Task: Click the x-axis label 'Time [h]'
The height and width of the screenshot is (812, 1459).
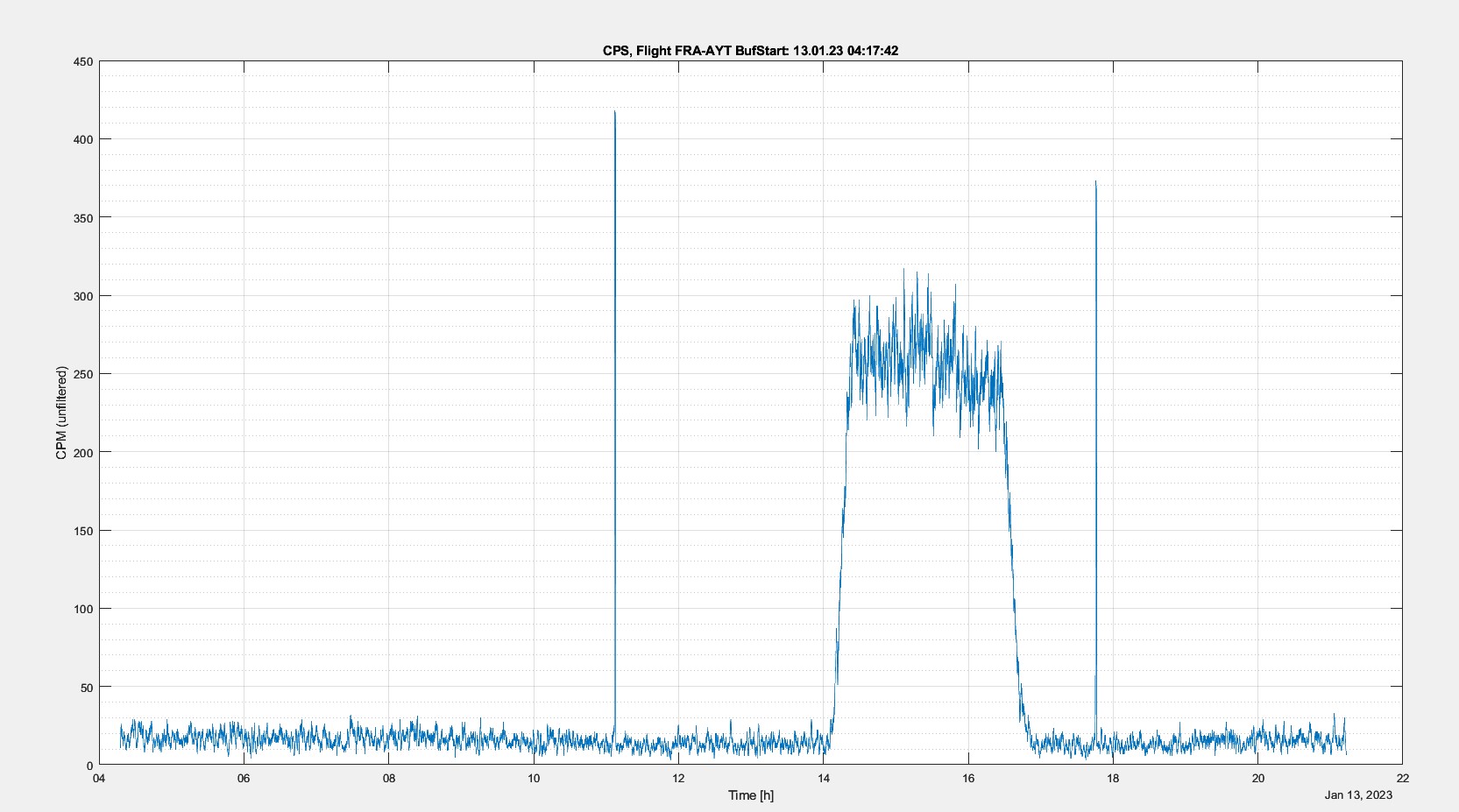Action: pyautogui.click(x=751, y=795)
